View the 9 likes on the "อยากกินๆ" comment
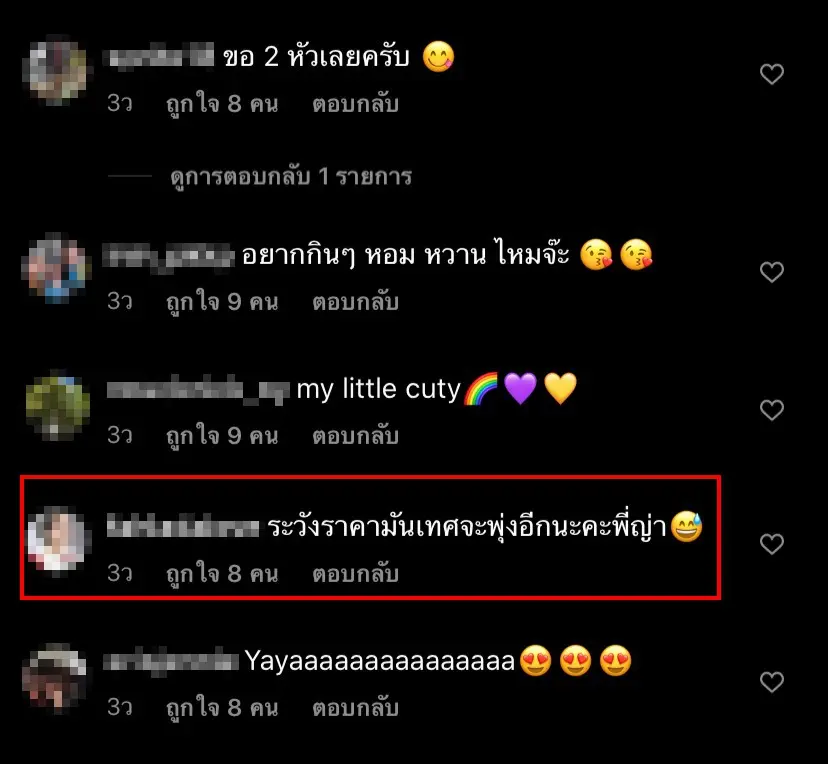Image resolution: width=828 pixels, height=764 pixels. point(222,302)
